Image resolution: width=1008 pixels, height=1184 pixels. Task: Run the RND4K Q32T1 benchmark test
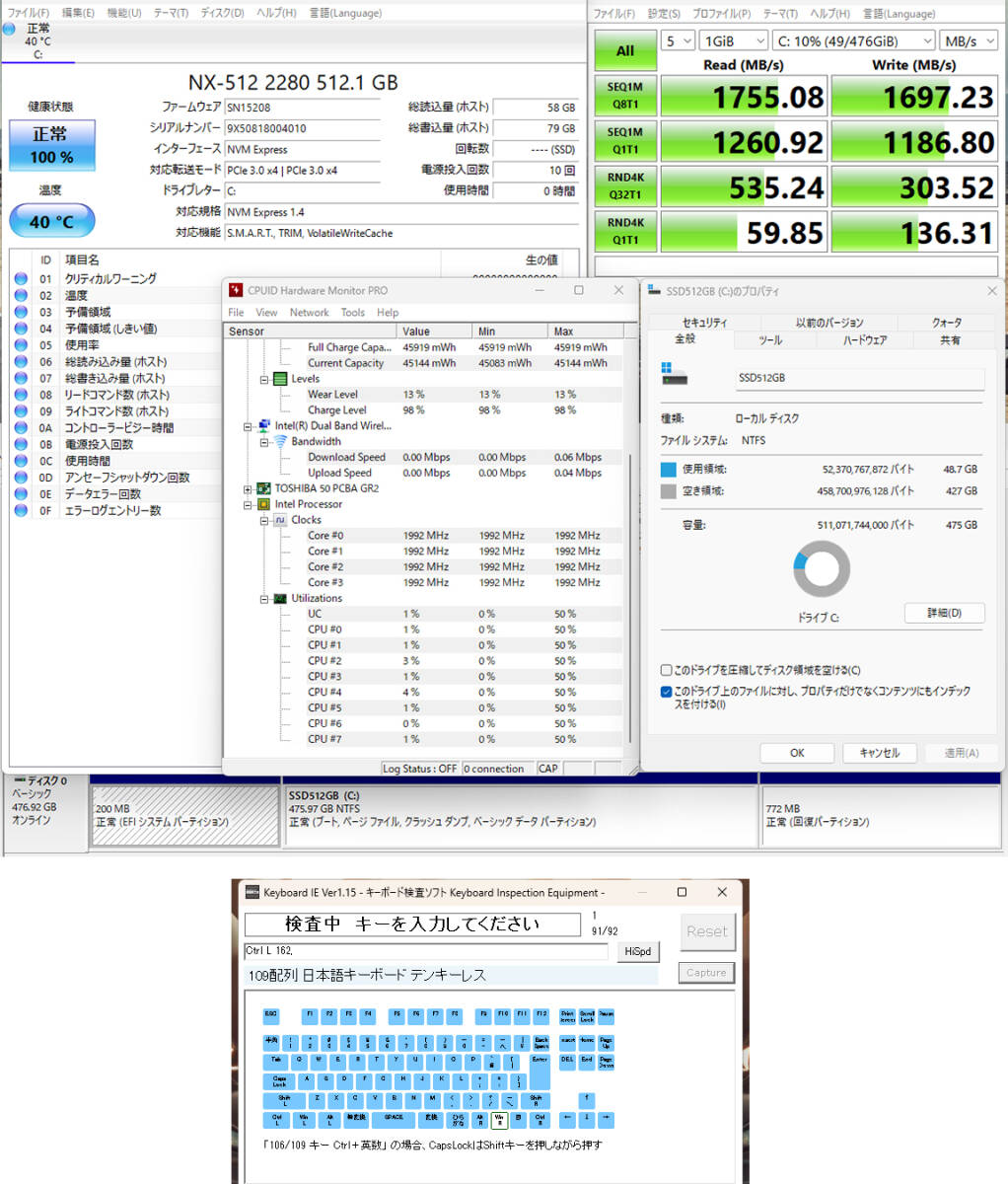pos(625,186)
